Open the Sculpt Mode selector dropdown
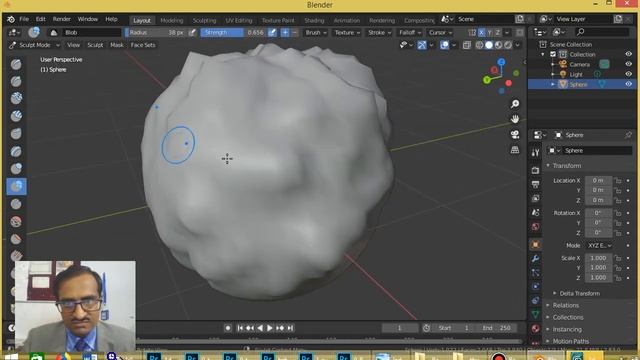Viewport: 640px width, 360px height. 35,45
